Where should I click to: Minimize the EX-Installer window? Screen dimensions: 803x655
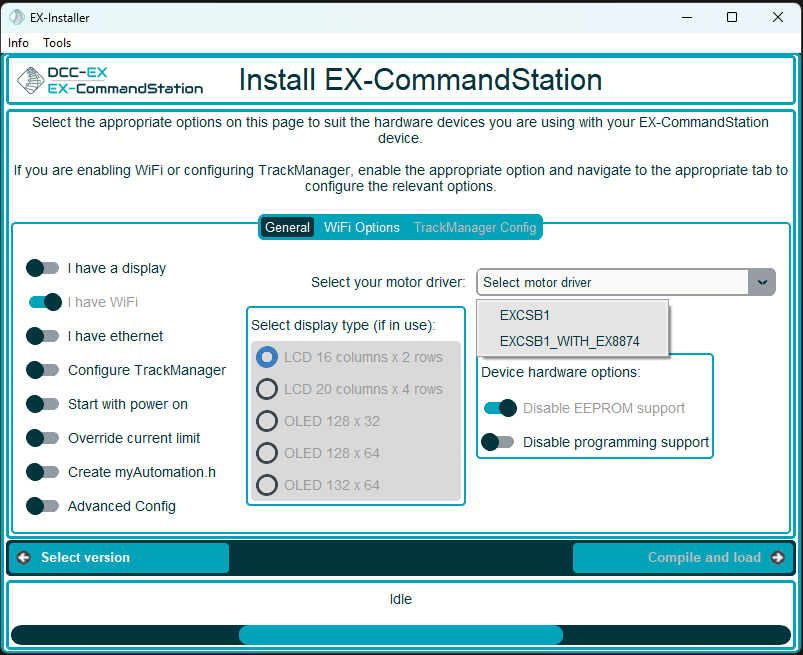(687, 17)
